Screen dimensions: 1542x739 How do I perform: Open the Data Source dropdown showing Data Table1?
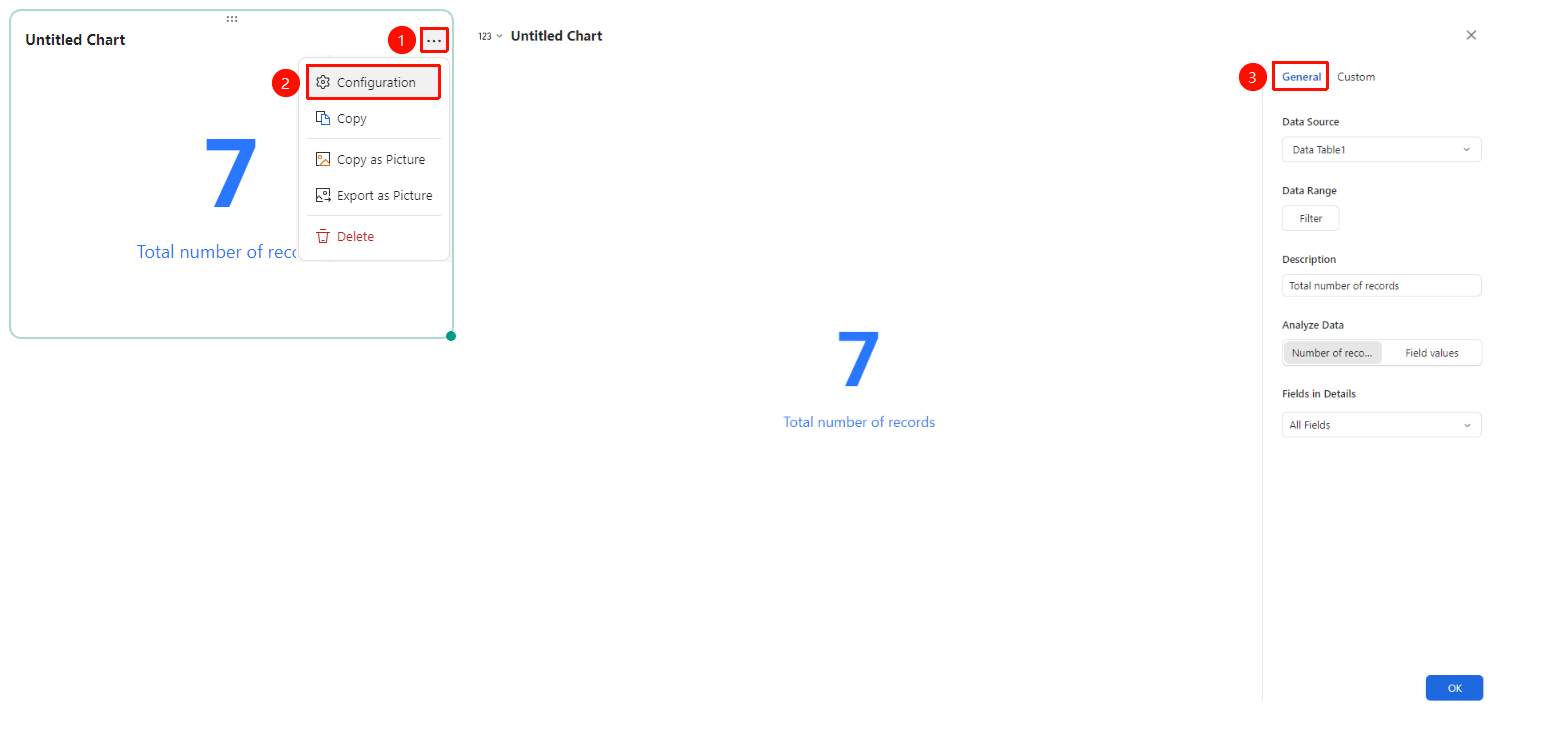[1381, 150]
